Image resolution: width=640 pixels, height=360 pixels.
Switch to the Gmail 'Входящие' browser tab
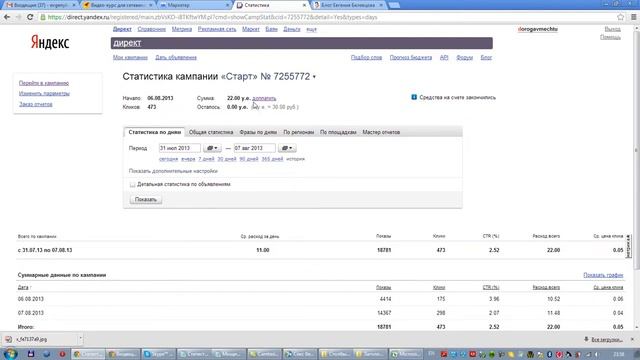(40, 5)
